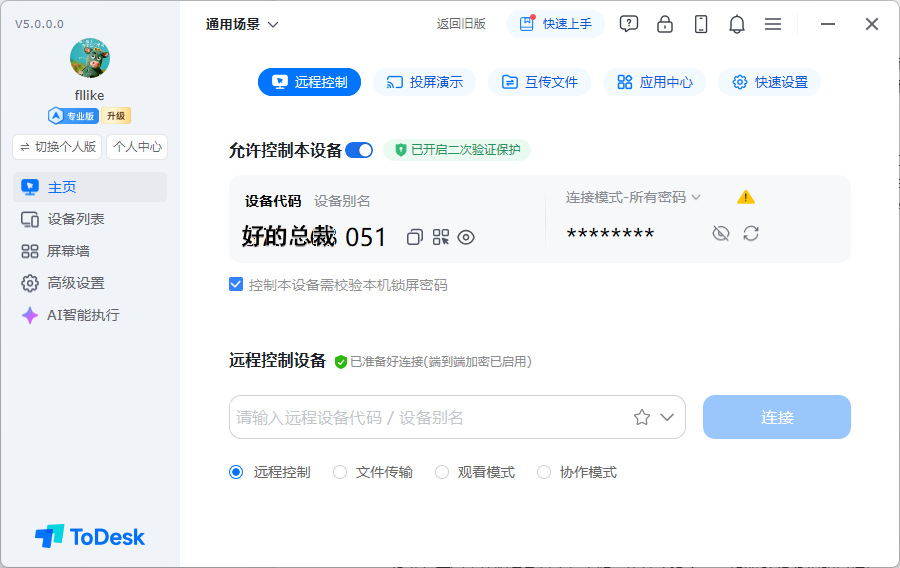
Task: Expand the 通用场景 scene dropdown
Action: point(242,24)
